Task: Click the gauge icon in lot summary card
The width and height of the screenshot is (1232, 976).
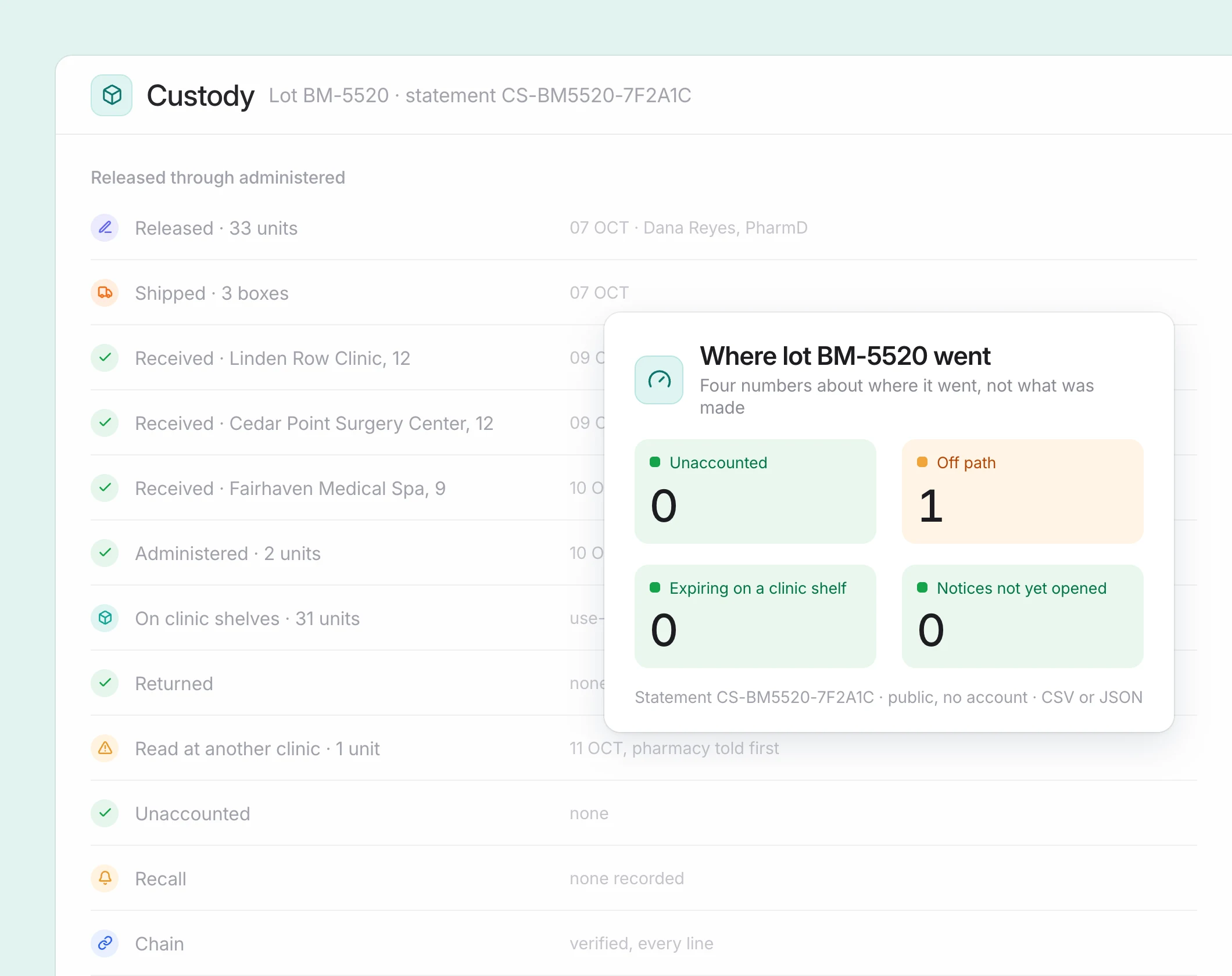Action: point(659,380)
